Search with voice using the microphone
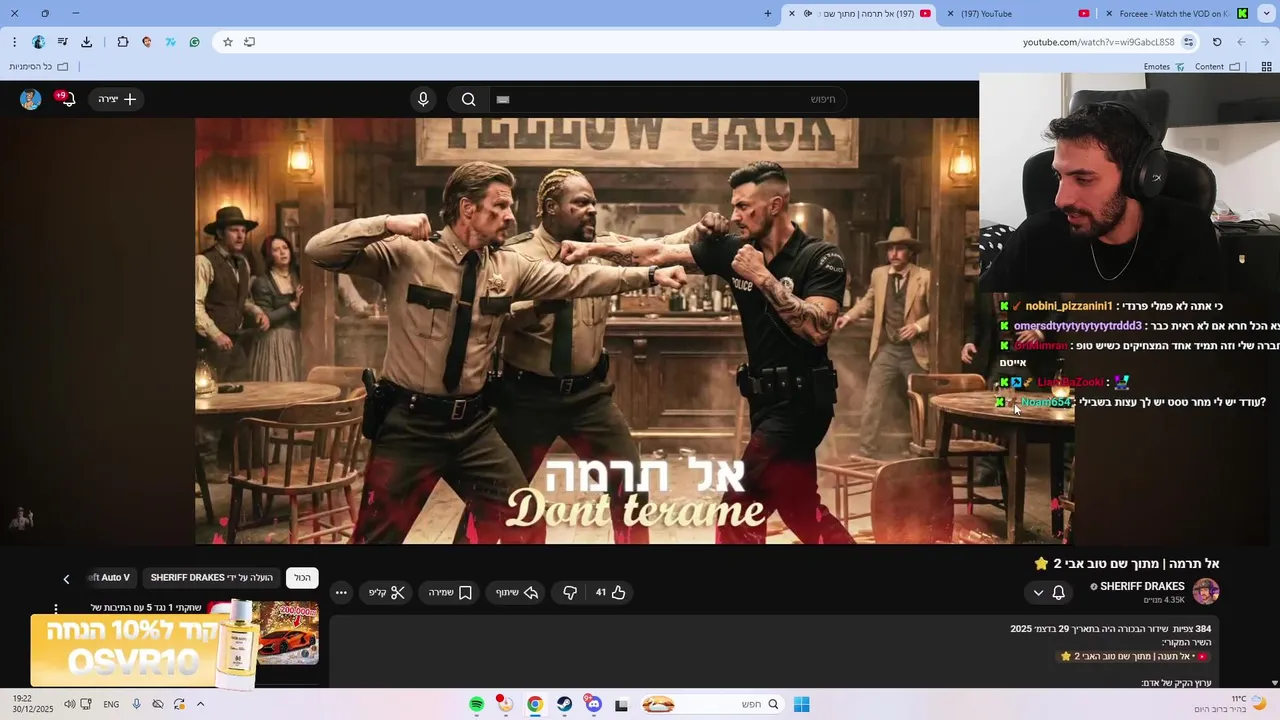 coord(423,99)
